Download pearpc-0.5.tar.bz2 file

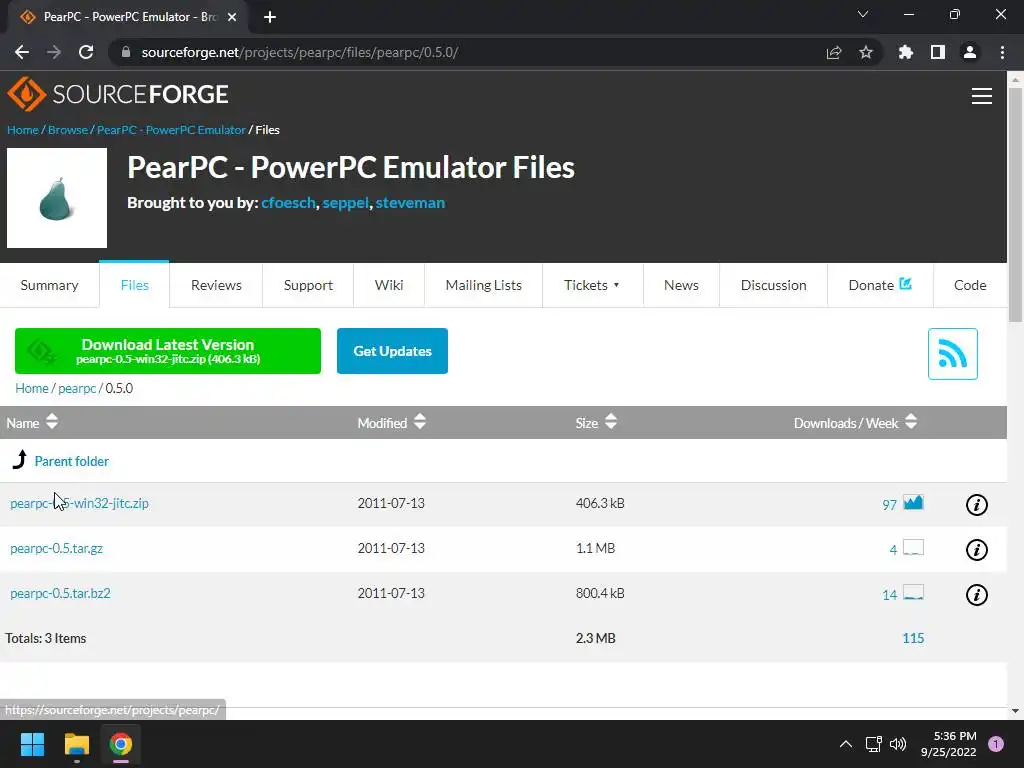(60, 594)
